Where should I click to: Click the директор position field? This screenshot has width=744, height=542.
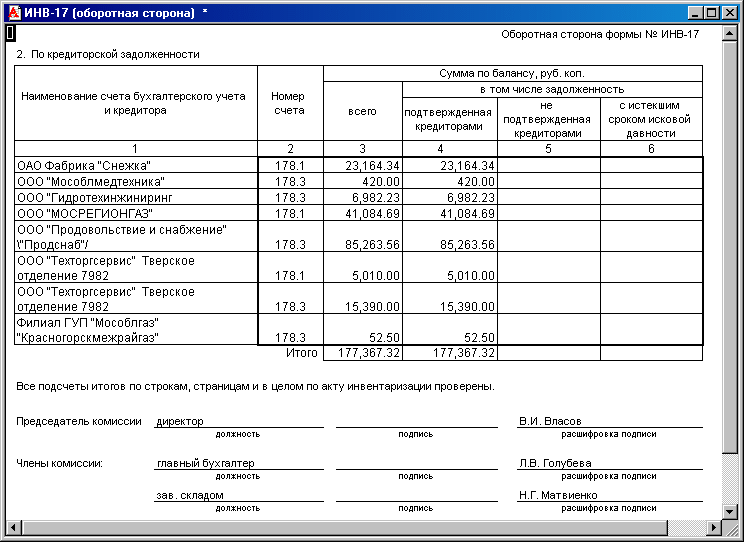[239, 421]
